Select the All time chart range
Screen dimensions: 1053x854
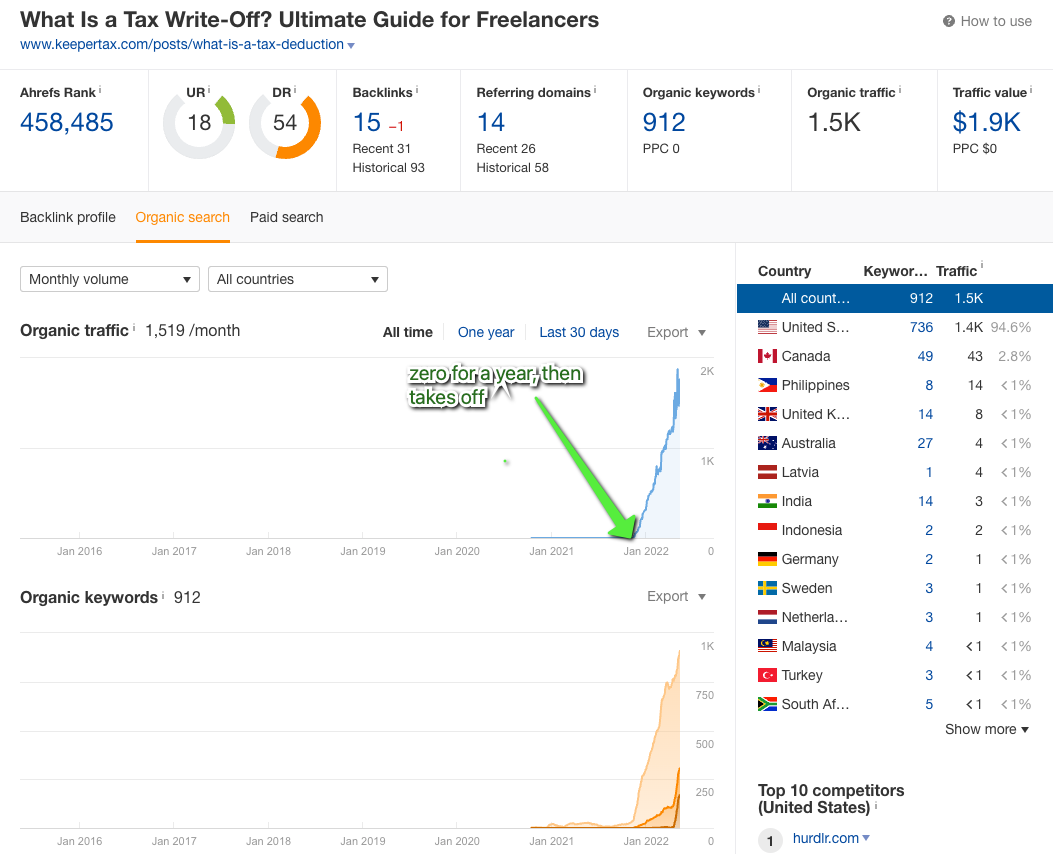408,332
